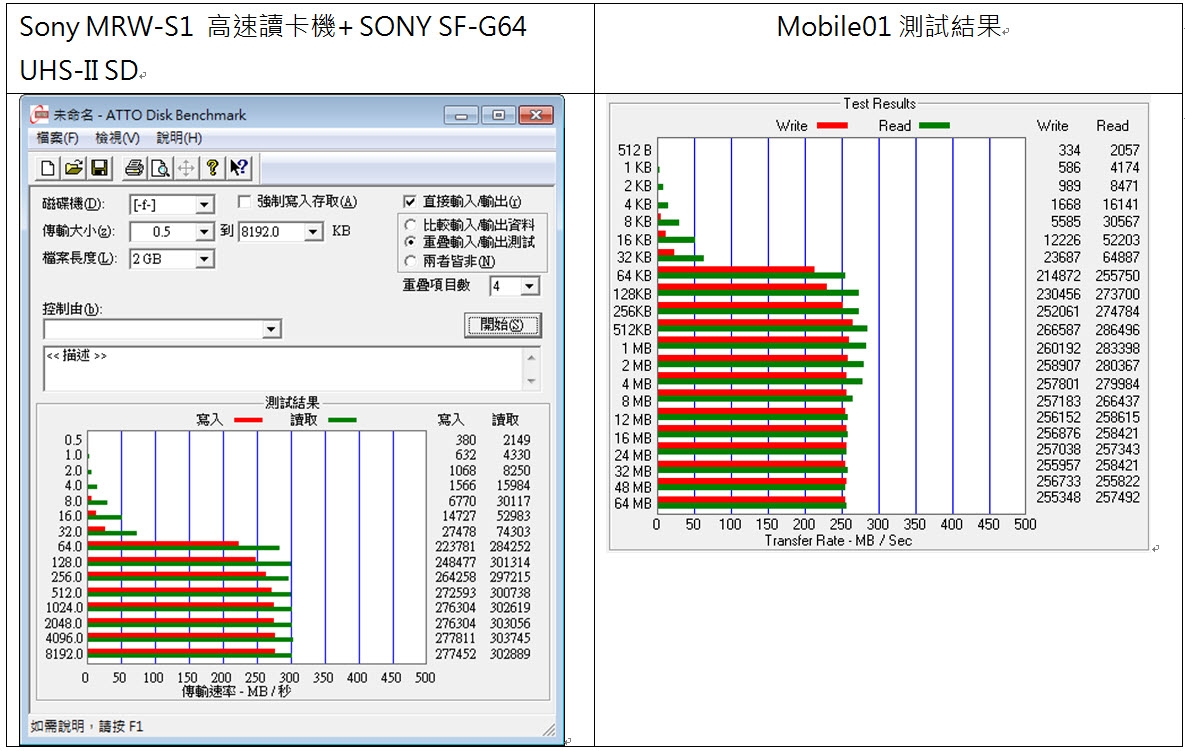Uncheck the 直接輸入/輸出 checkbox
The image size is (1185, 751).
coord(410,202)
